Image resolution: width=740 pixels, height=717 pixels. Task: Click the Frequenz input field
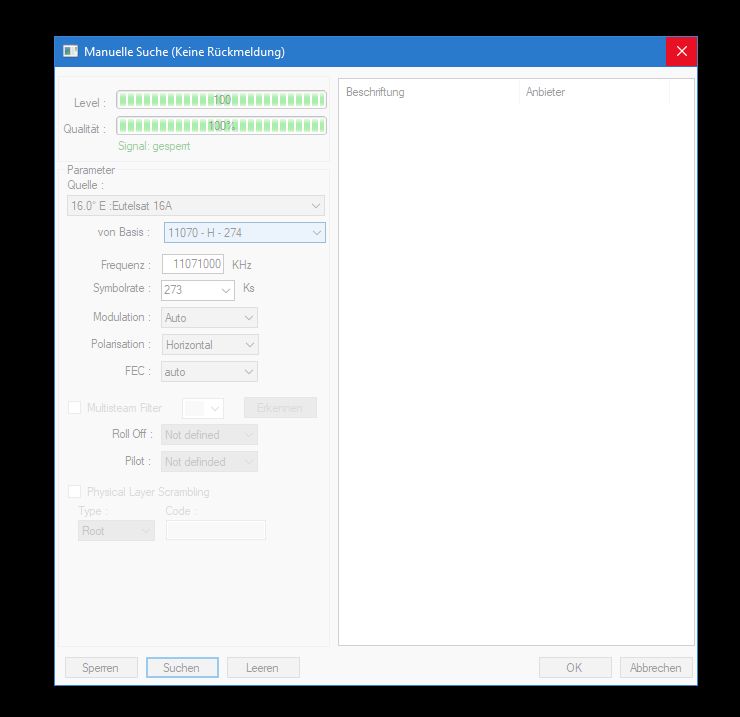pyautogui.click(x=193, y=264)
